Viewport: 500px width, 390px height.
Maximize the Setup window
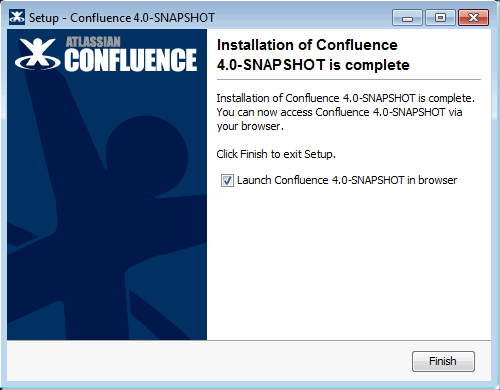click(440, 17)
